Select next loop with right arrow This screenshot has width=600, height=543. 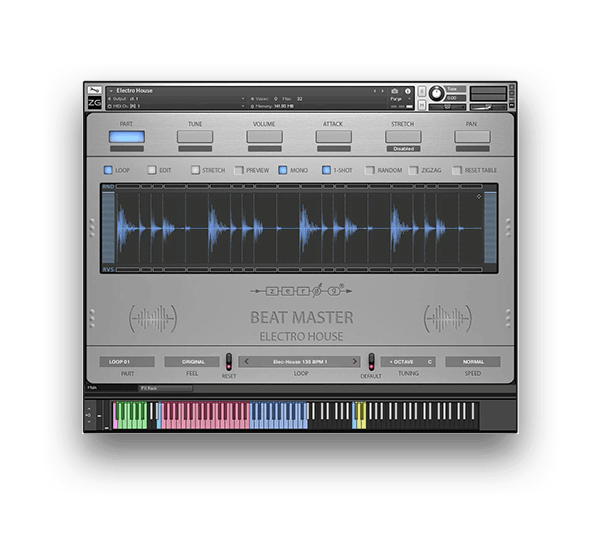(x=354, y=361)
